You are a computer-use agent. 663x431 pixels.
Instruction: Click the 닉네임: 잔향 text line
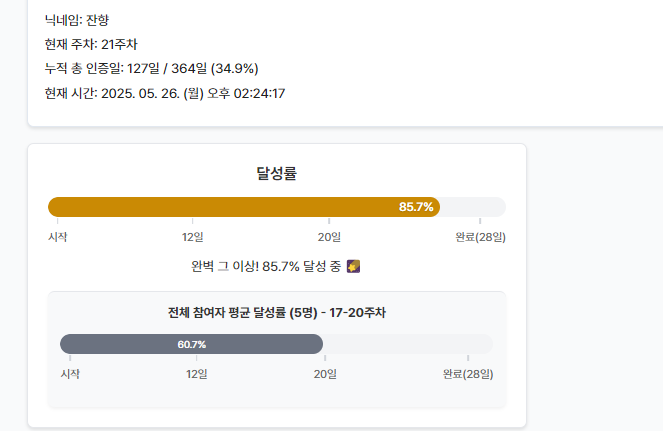point(77,20)
